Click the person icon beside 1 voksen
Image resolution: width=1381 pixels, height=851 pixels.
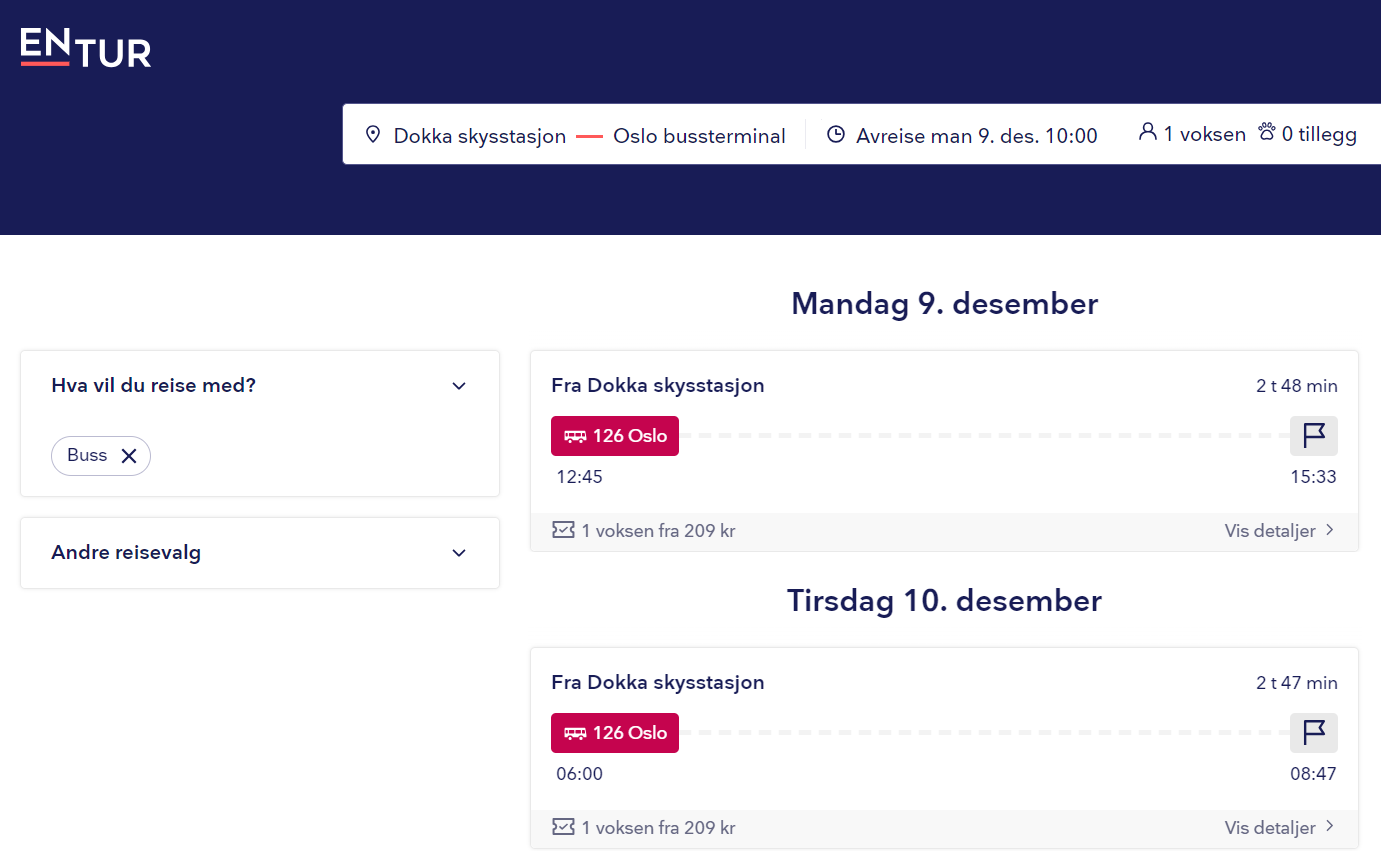pos(1148,132)
